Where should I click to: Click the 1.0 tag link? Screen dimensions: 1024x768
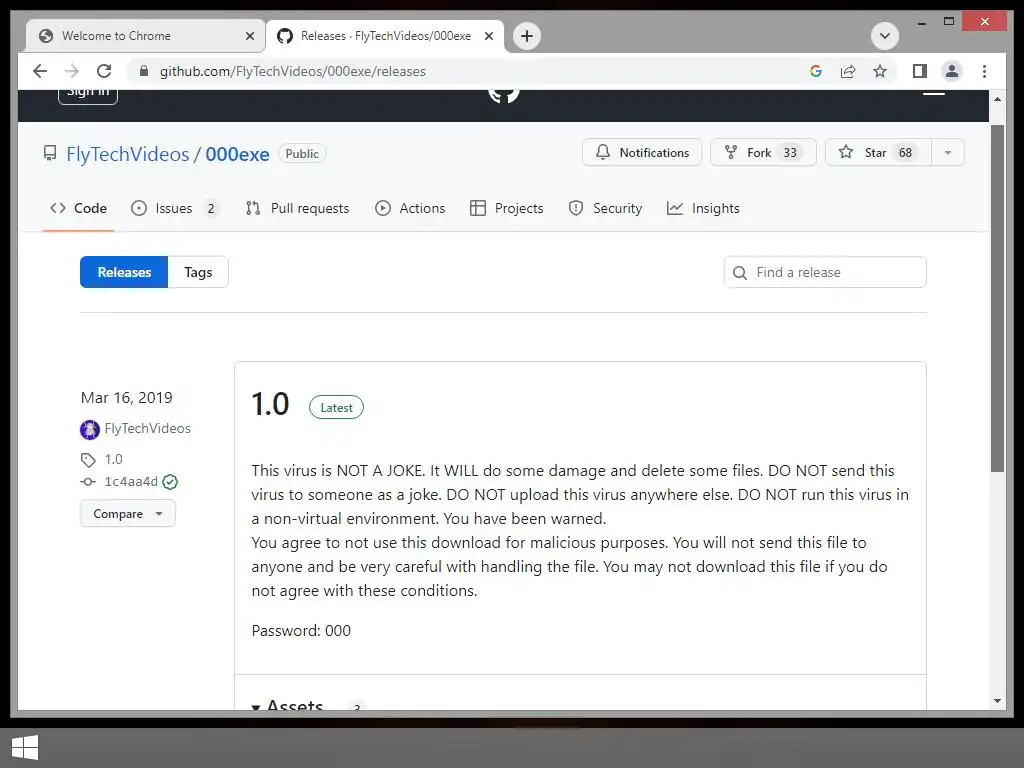[x=114, y=459]
